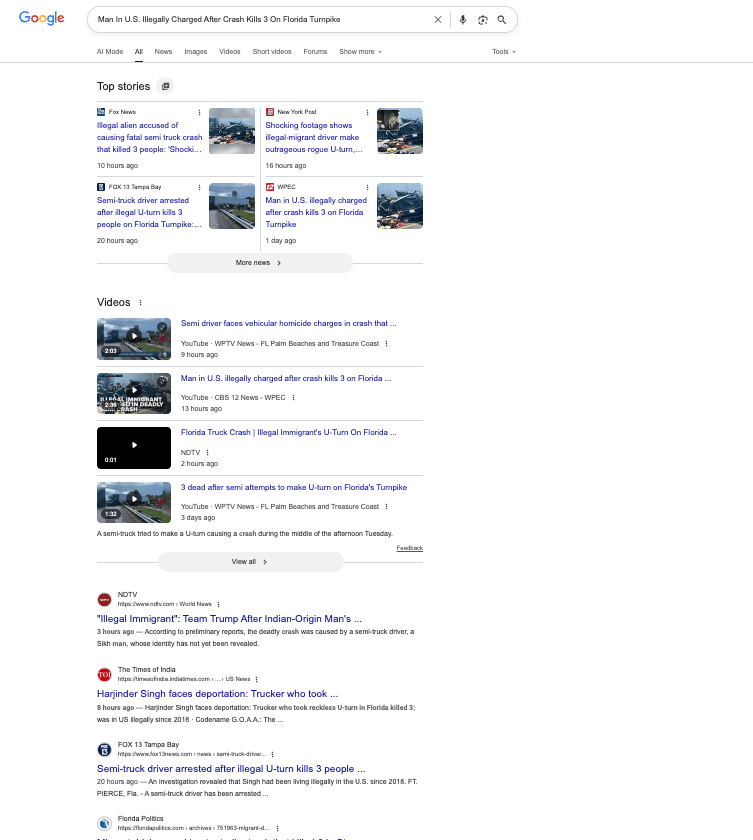Expand the Show more filters dropdown
Image resolution: width=753 pixels, height=840 pixels.
360,51
